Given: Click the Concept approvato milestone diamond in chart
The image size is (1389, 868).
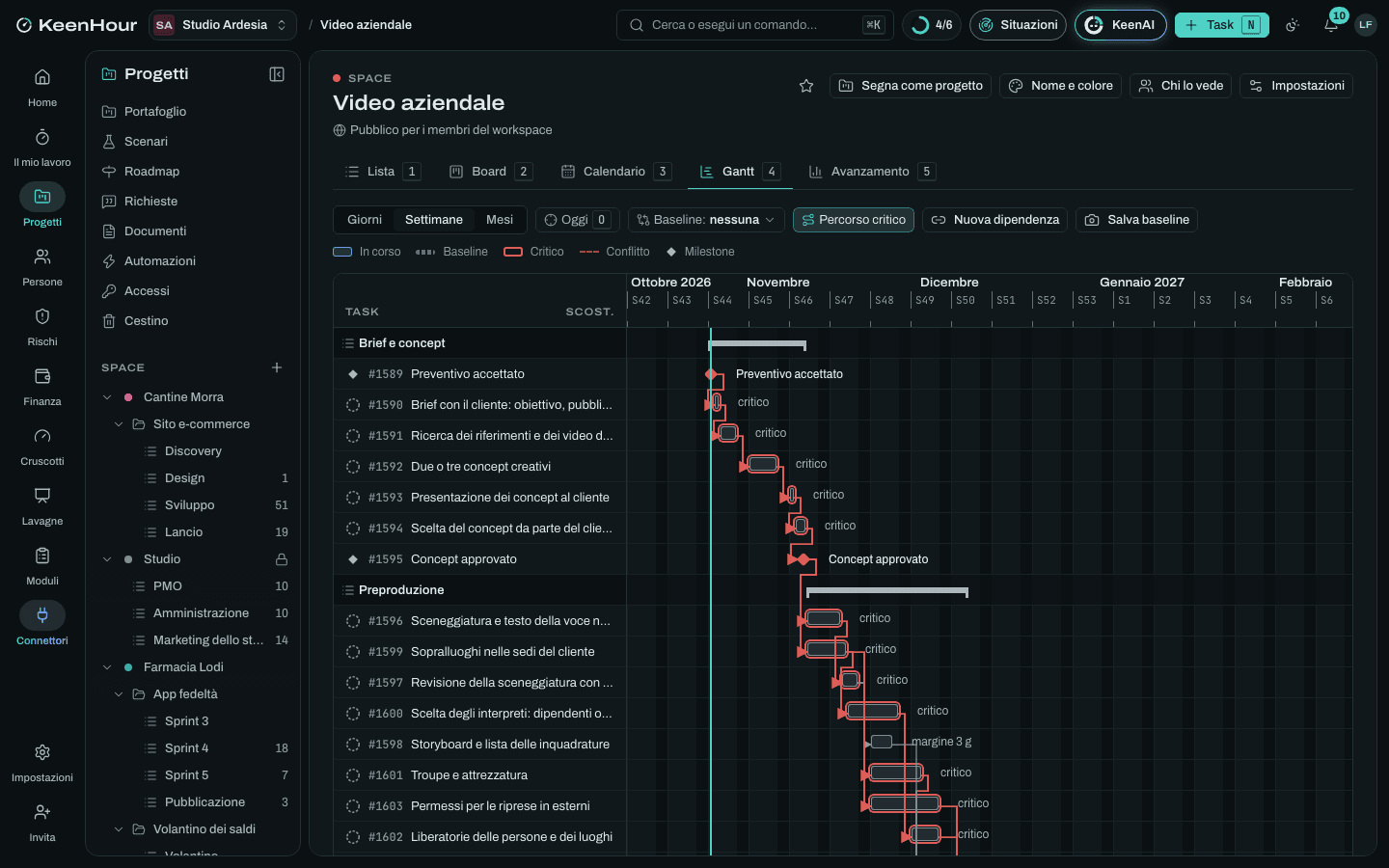Looking at the screenshot, I should pos(803,559).
